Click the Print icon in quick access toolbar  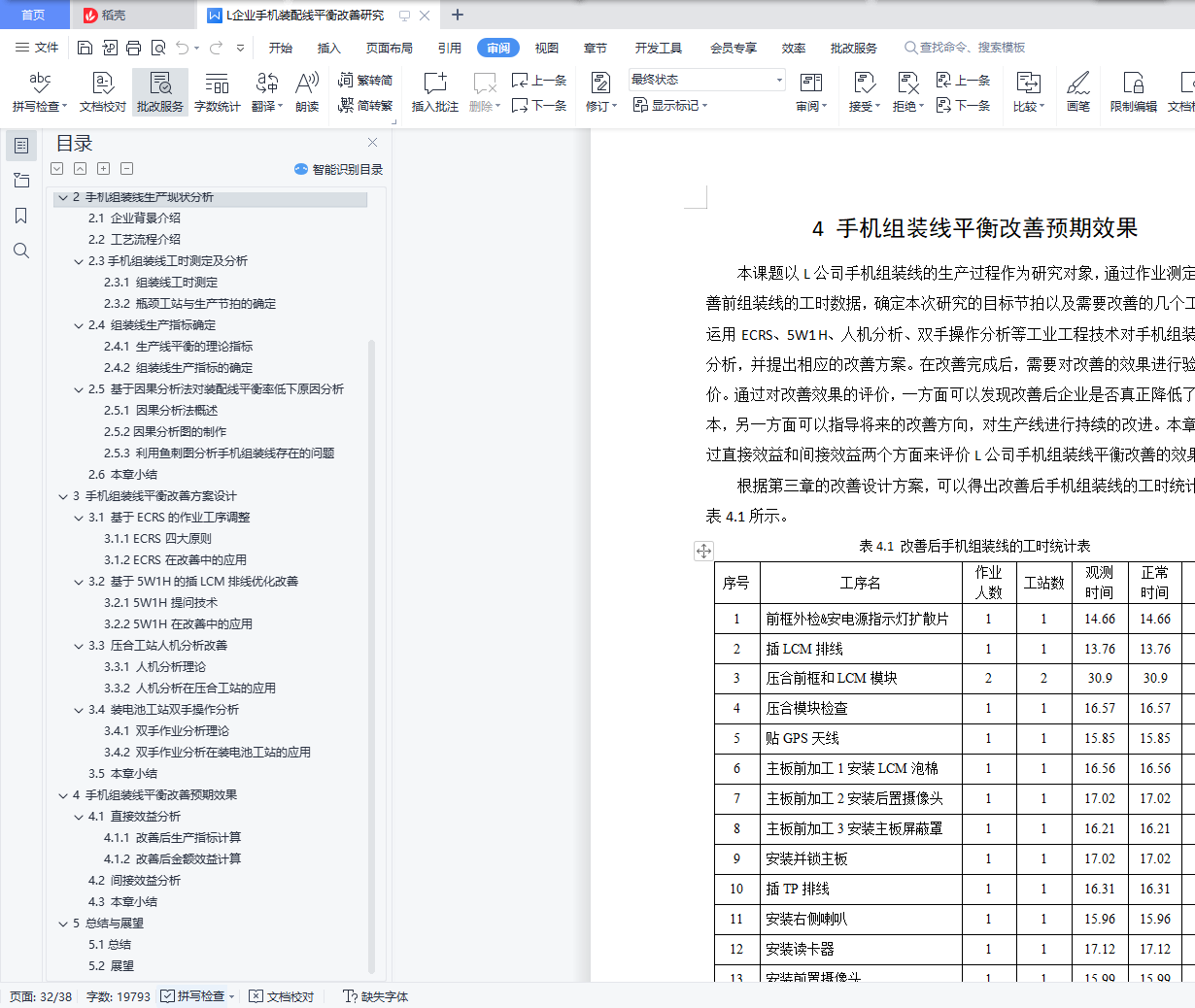click(x=134, y=48)
